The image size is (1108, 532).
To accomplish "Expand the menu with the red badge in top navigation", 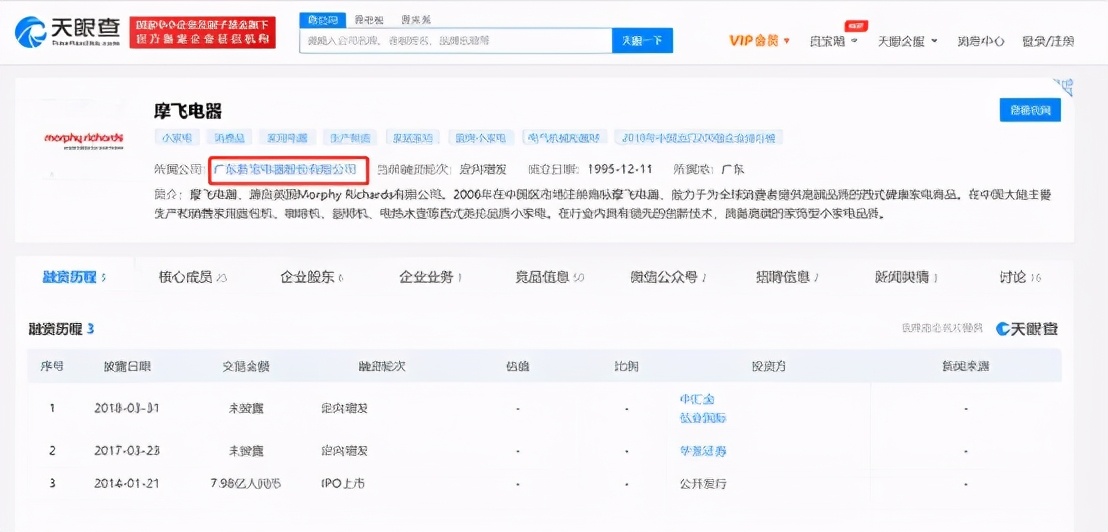I will (x=833, y=41).
